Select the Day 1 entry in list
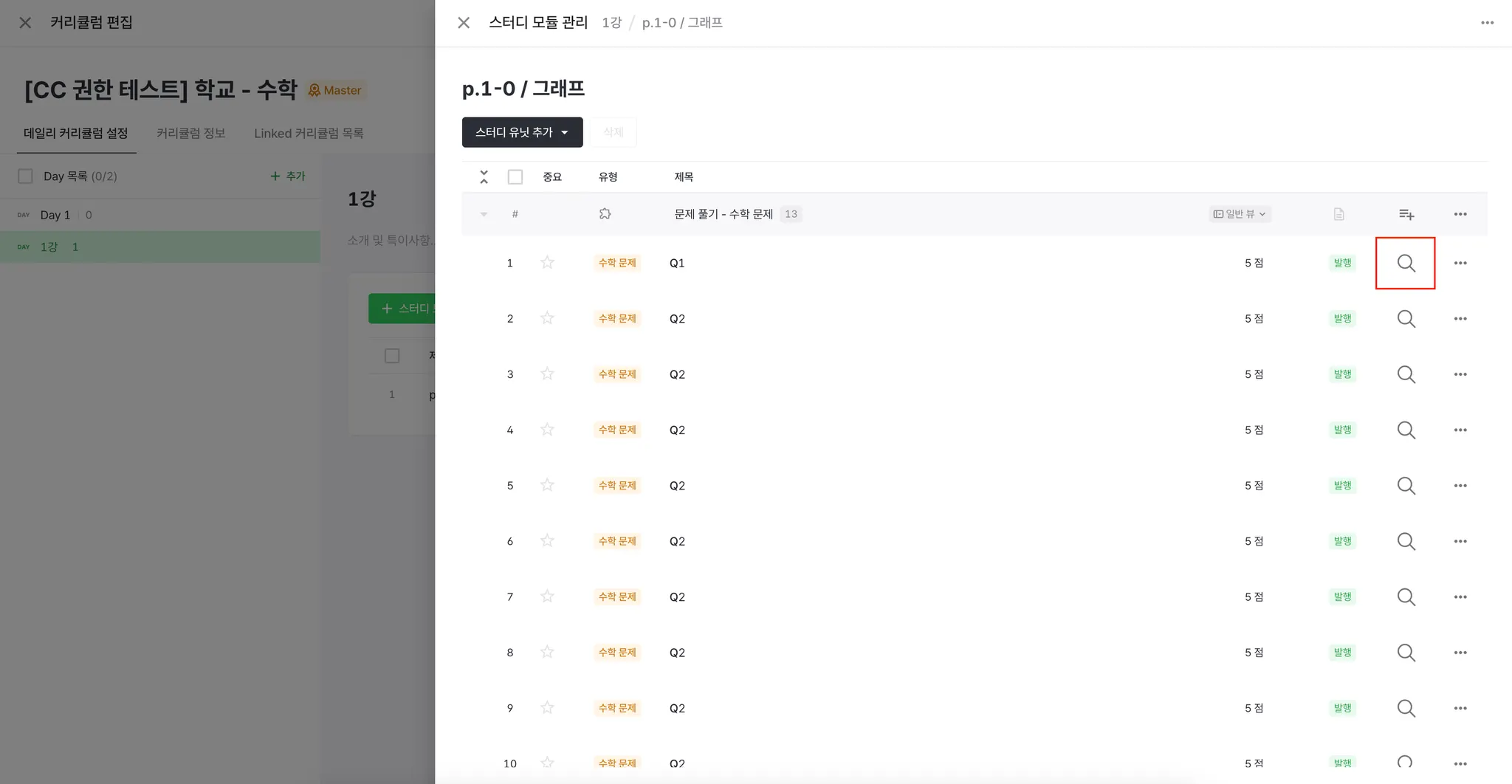This screenshot has width=1512, height=784. point(55,215)
